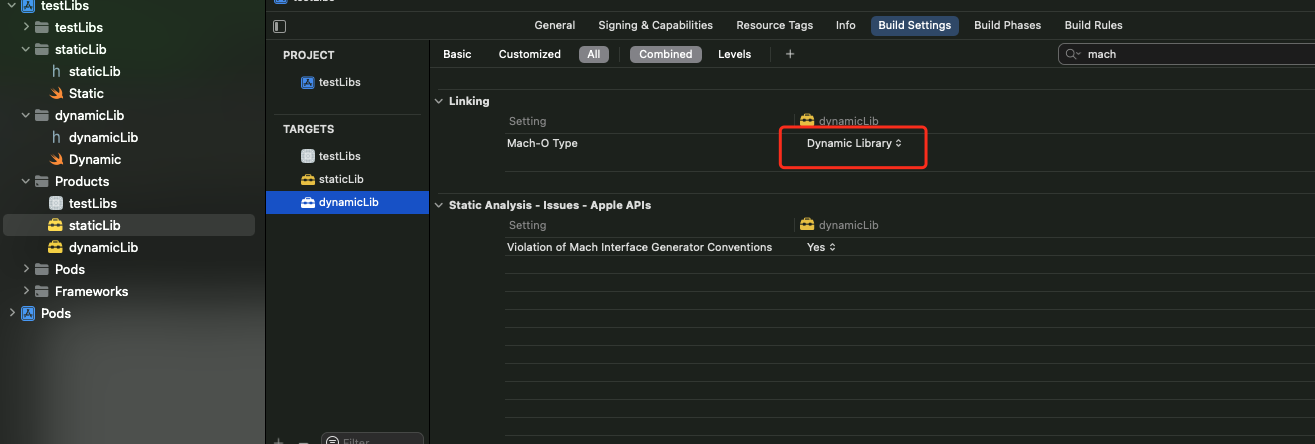Click the testLibs project icon in PROJECT list

click(x=308, y=82)
